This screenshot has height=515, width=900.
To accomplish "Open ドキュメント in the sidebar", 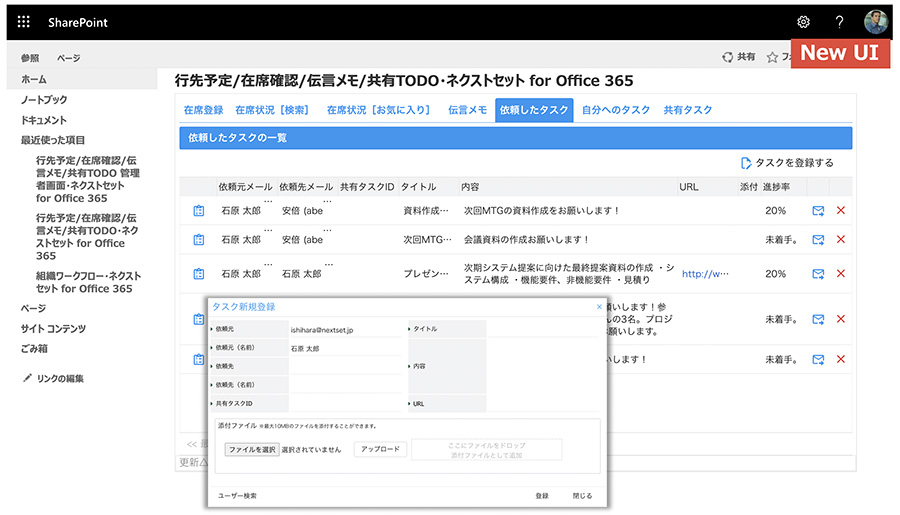I will [x=44, y=120].
